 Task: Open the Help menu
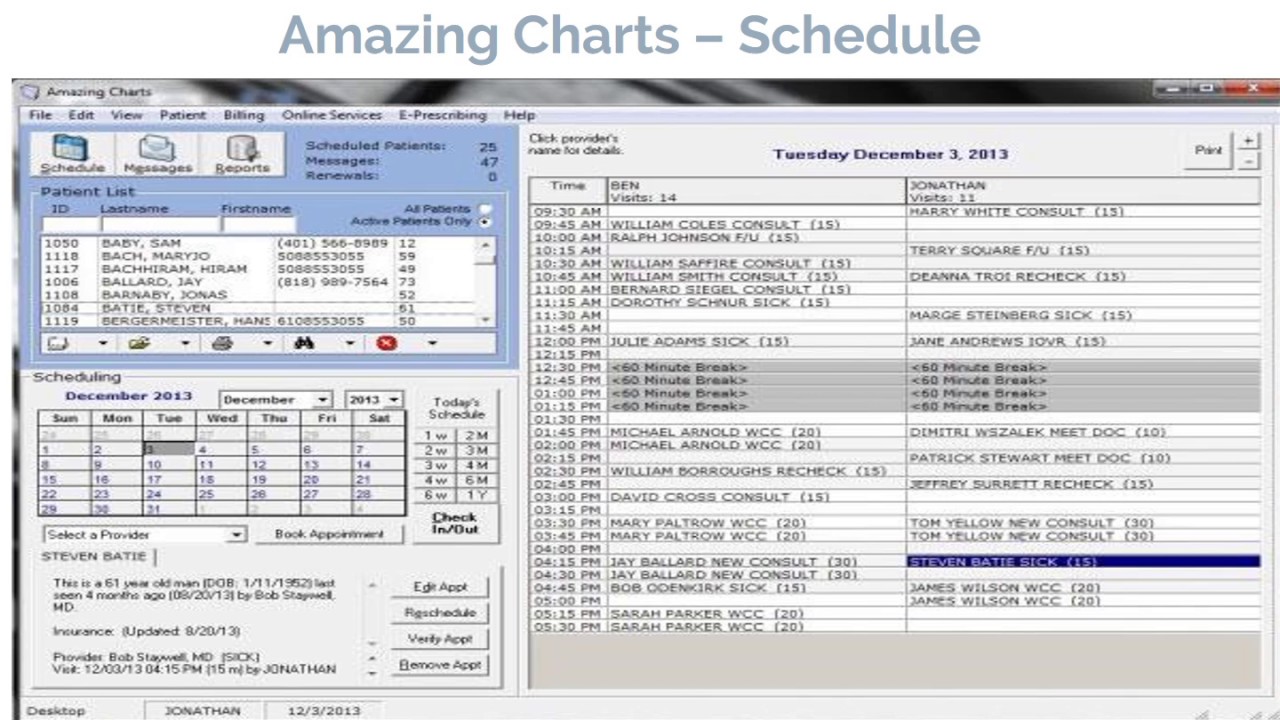tap(519, 115)
